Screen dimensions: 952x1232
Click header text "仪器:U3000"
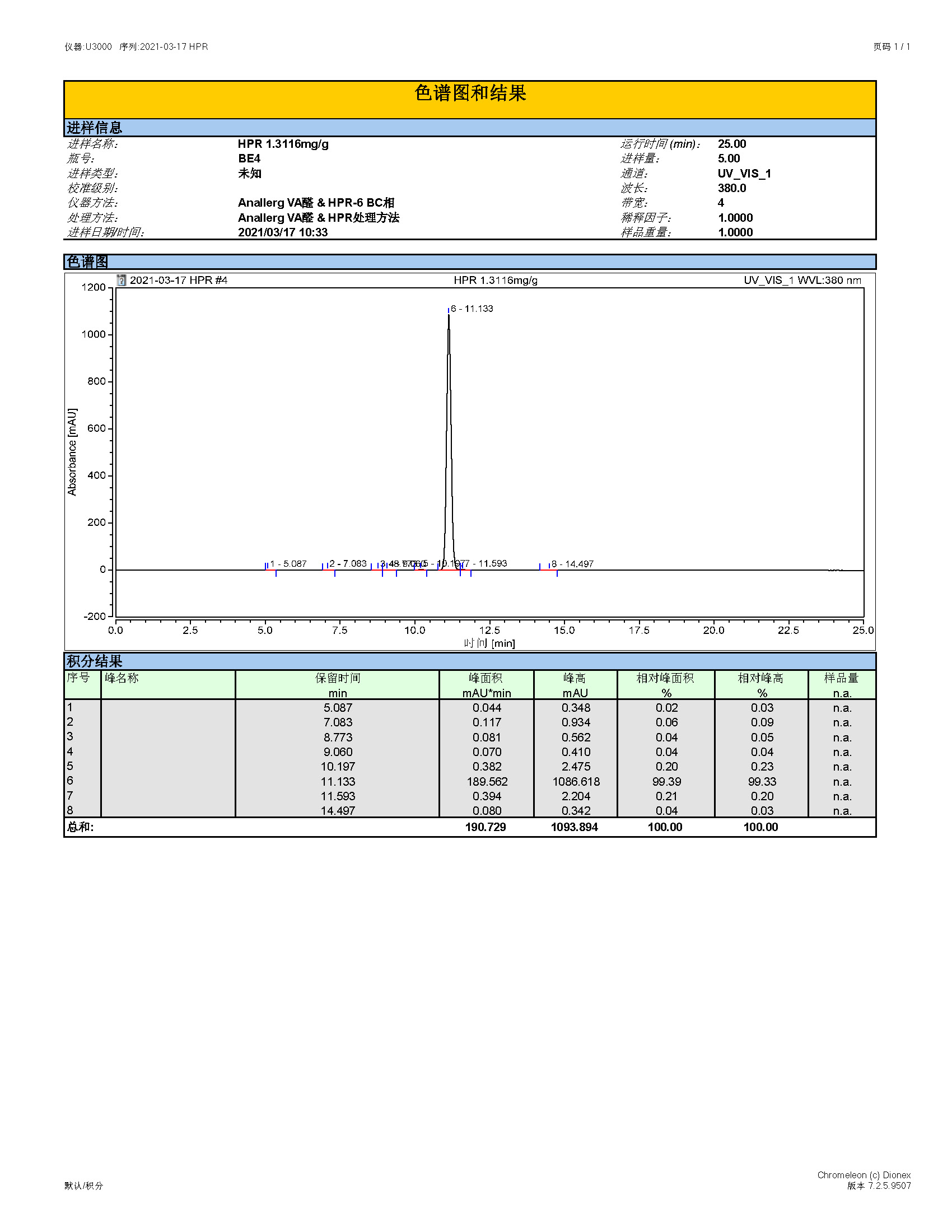(88, 47)
